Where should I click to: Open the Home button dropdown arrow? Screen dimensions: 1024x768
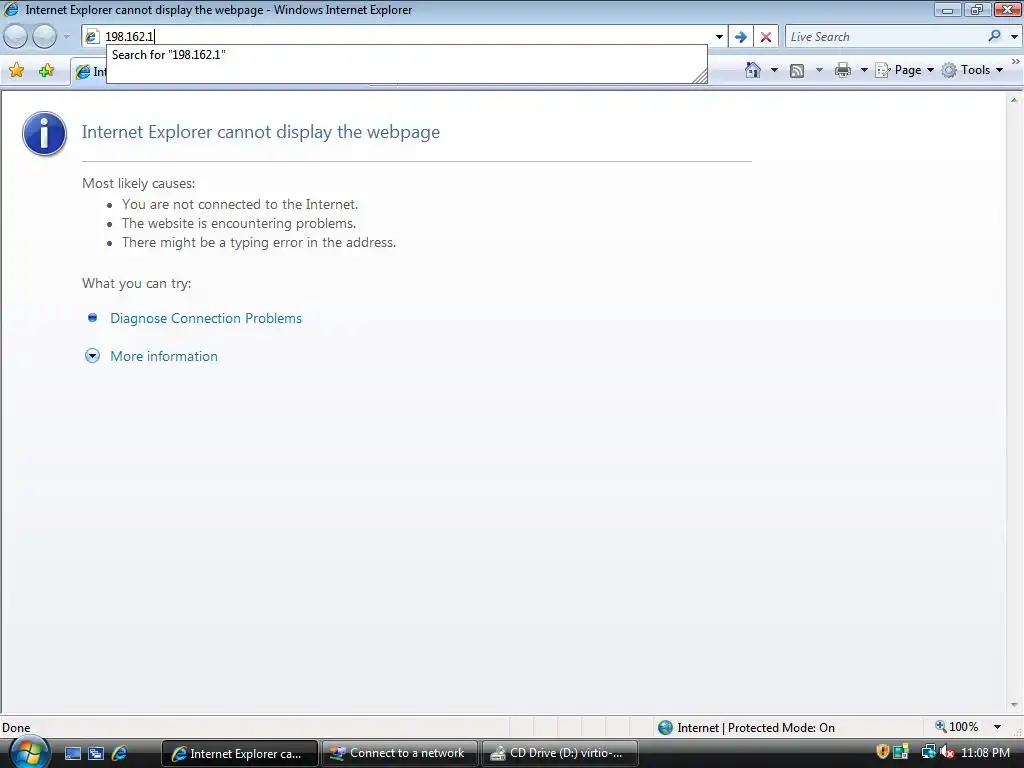(x=775, y=70)
